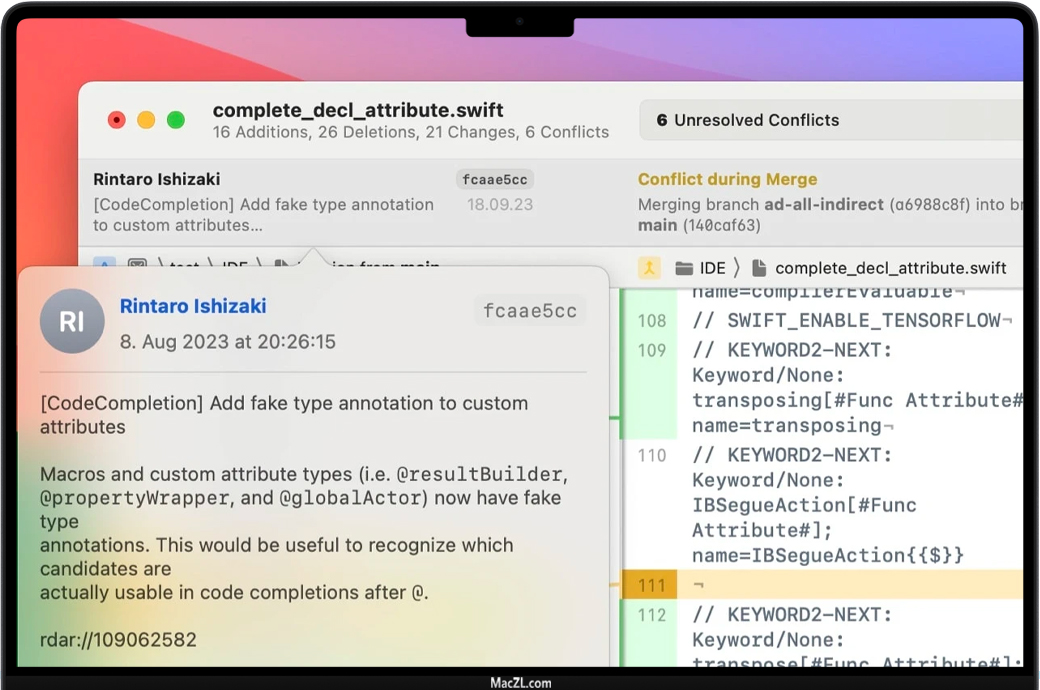Click the fcaae5cc hash badge in the popover
Screen dimensions: 1040x690
[530, 311]
